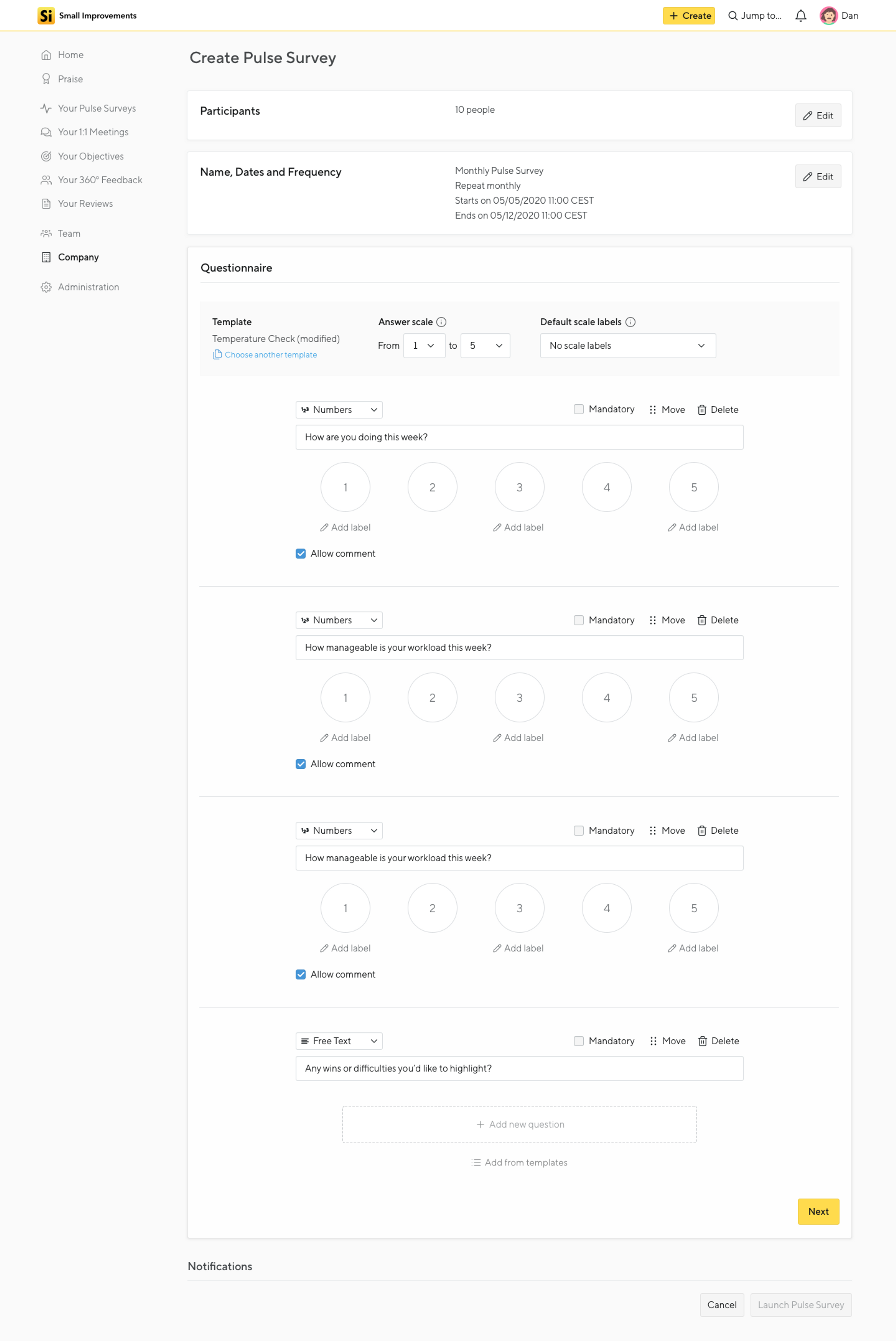Click Choose another template link
This screenshot has width=896, height=1341.
[265, 355]
